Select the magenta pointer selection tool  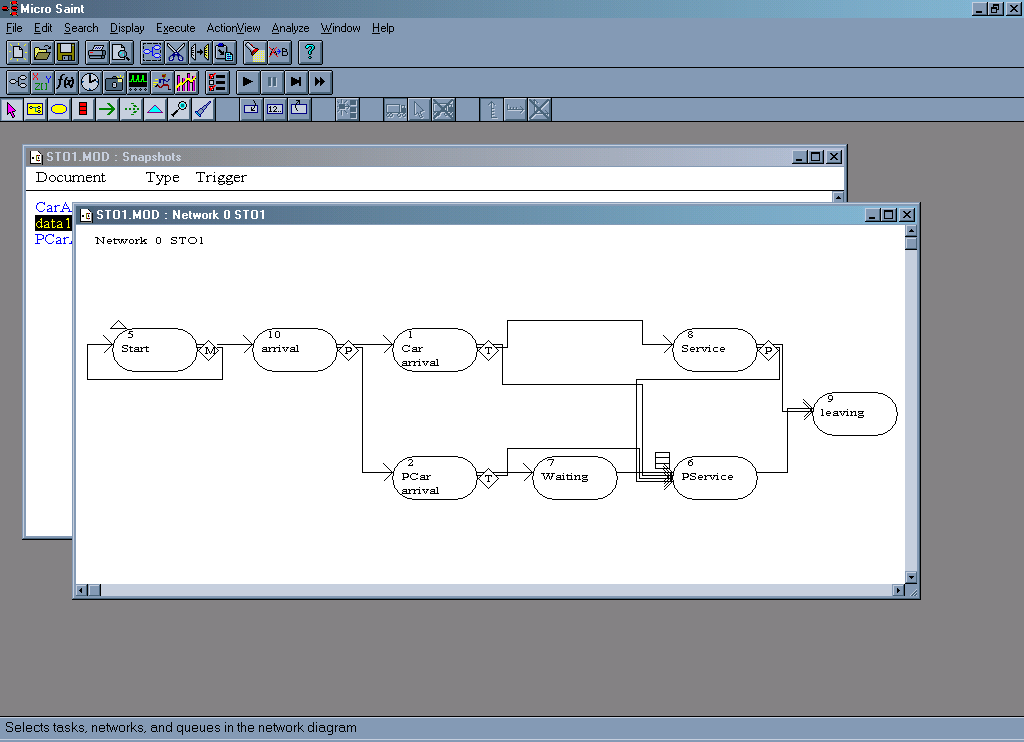coord(12,110)
